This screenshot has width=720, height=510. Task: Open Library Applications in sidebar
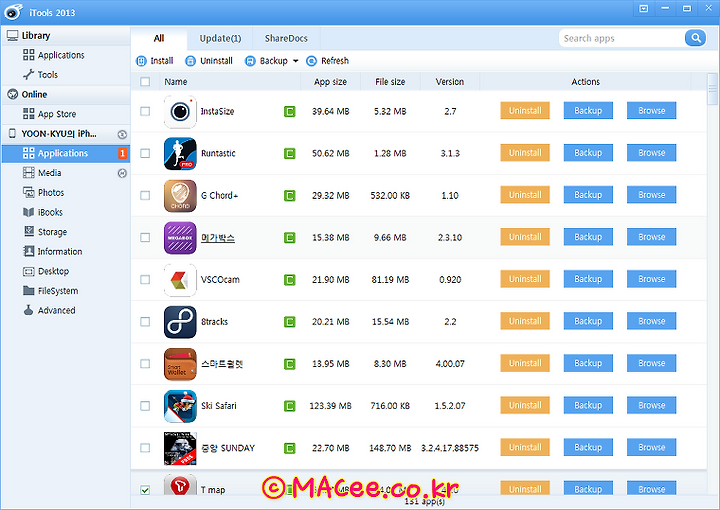coord(66,55)
